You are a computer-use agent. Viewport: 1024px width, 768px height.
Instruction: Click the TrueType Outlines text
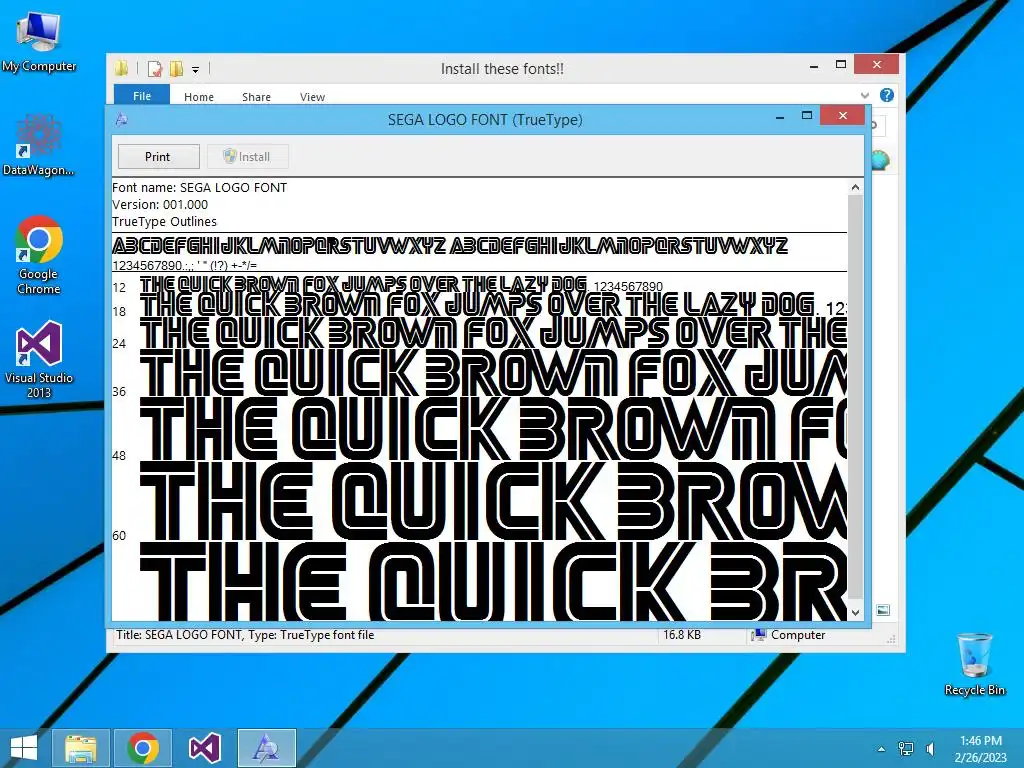pos(165,221)
